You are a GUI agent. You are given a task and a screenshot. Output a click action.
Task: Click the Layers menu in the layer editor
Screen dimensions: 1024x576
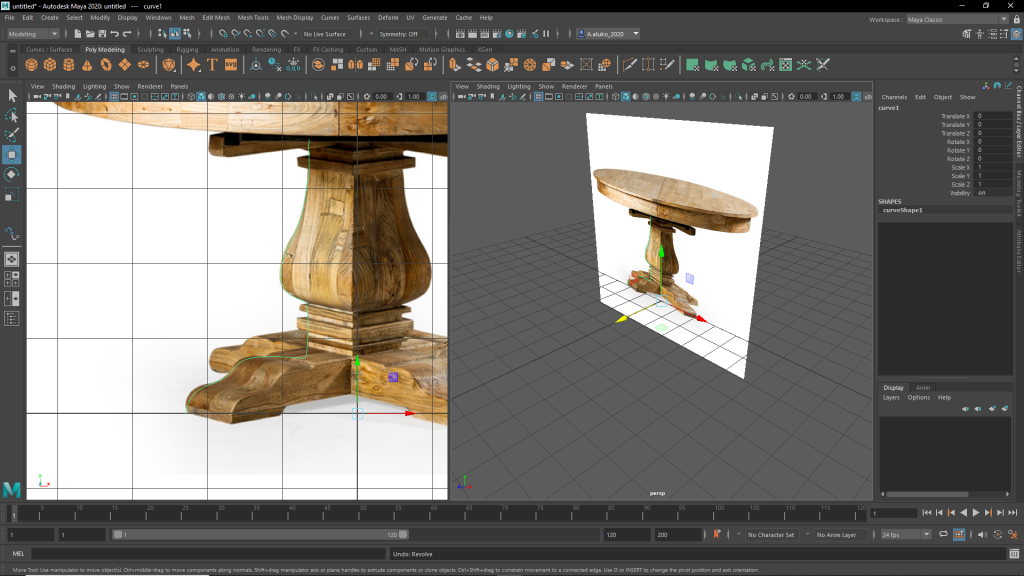(x=890, y=397)
